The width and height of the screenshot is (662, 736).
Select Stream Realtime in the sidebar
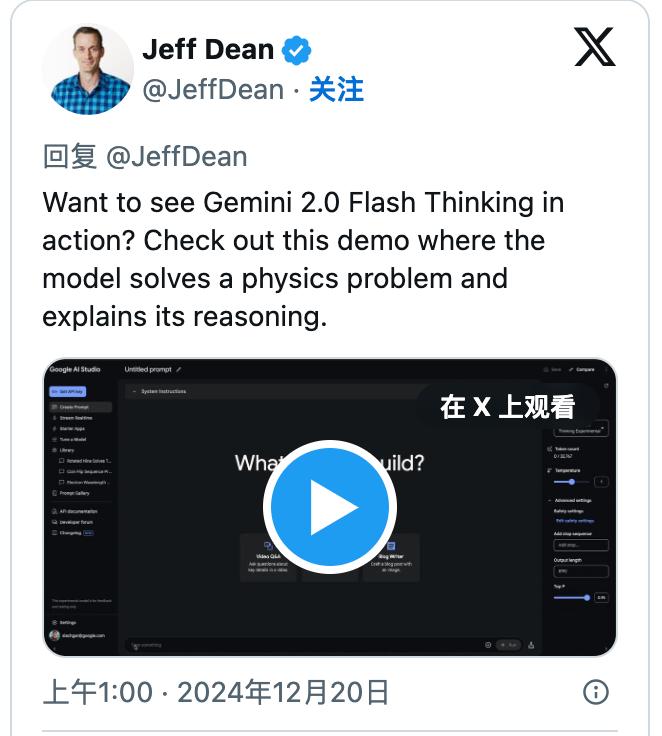76,418
